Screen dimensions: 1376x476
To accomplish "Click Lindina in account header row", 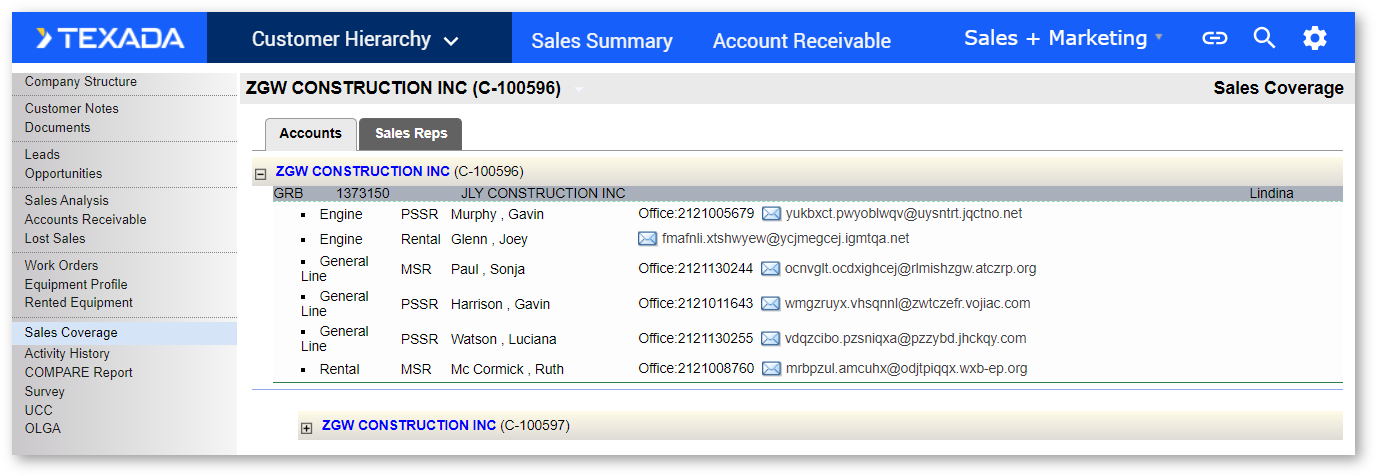I will click(x=1271, y=193).
